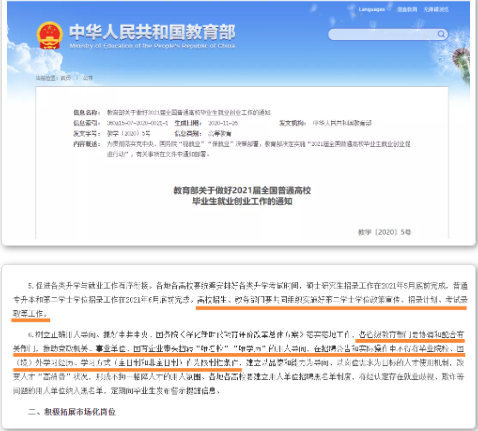Click the underlined text in paragraph 5
This screenshot has width=478, height=431.
pos(332,300)
